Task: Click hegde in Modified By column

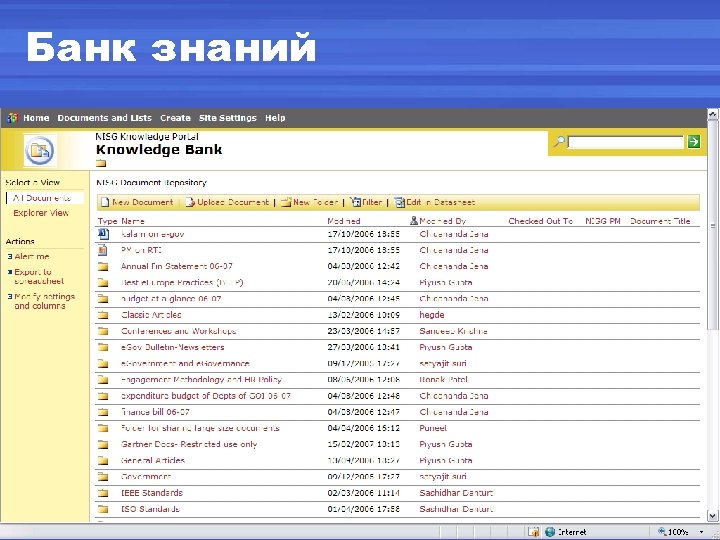Action: coord(432,315)
